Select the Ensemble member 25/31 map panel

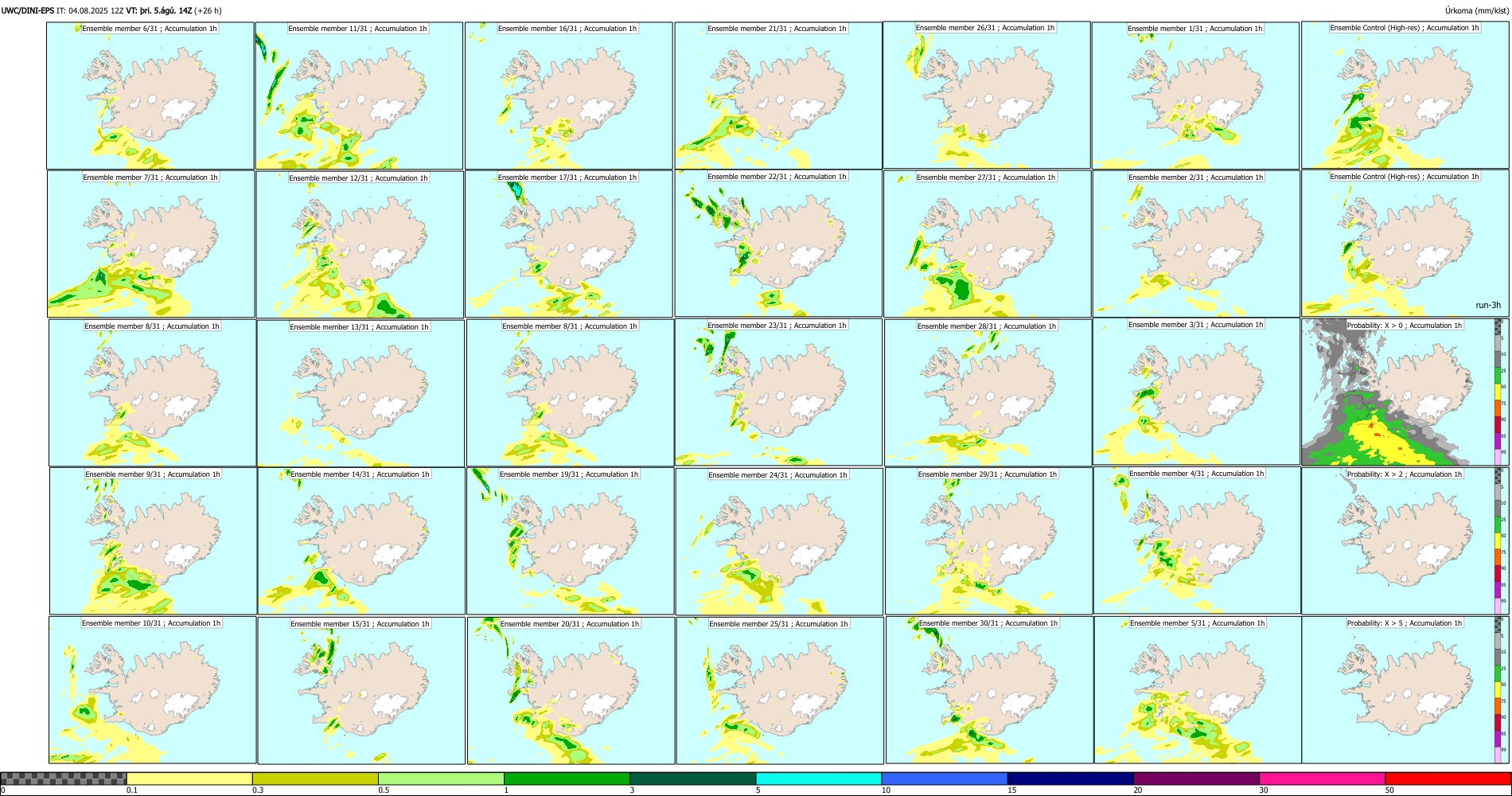click(x=780, y=690)
